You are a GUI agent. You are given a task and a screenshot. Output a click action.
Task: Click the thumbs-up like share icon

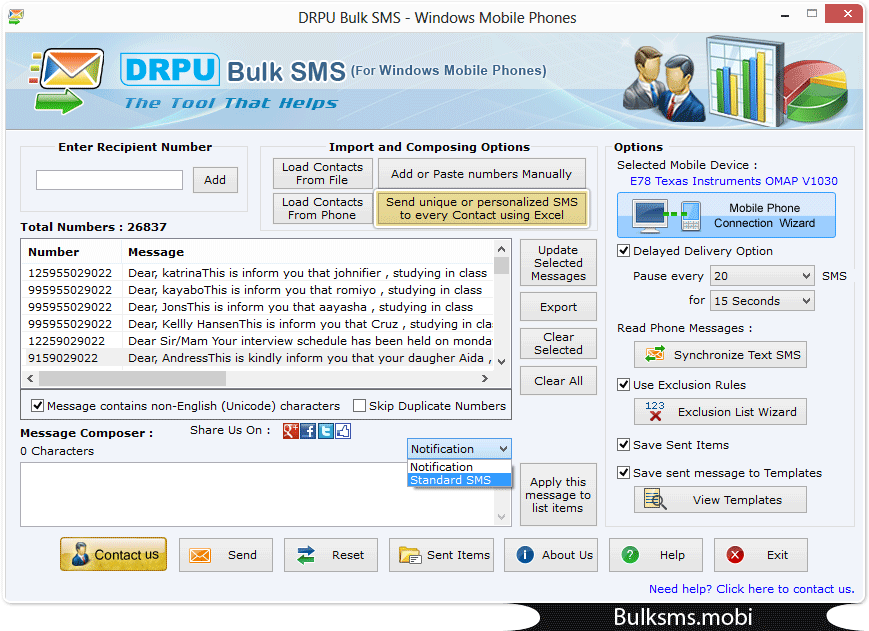pyautogui.click(x=343, y=431)
